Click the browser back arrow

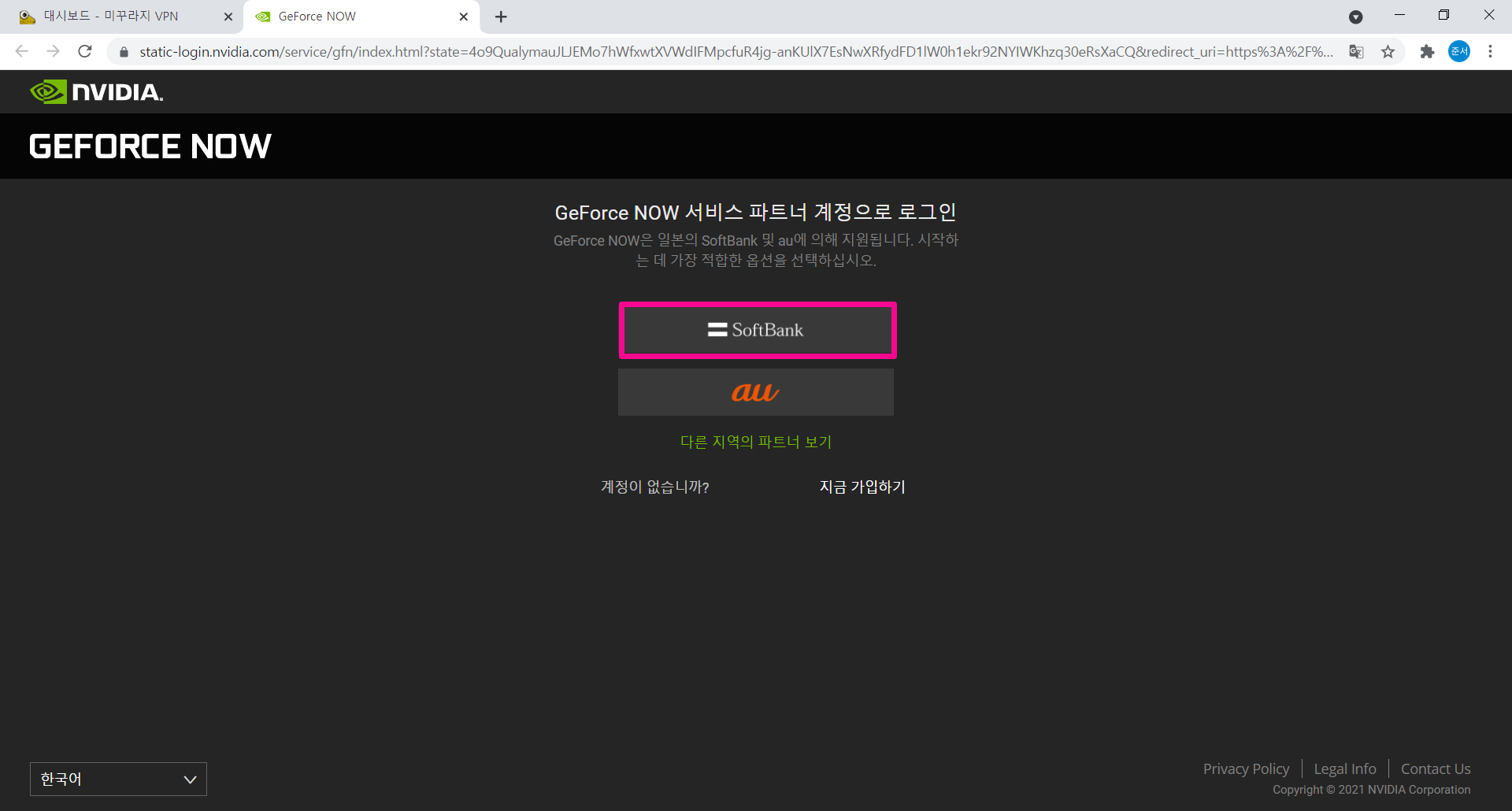coord(21,51)
